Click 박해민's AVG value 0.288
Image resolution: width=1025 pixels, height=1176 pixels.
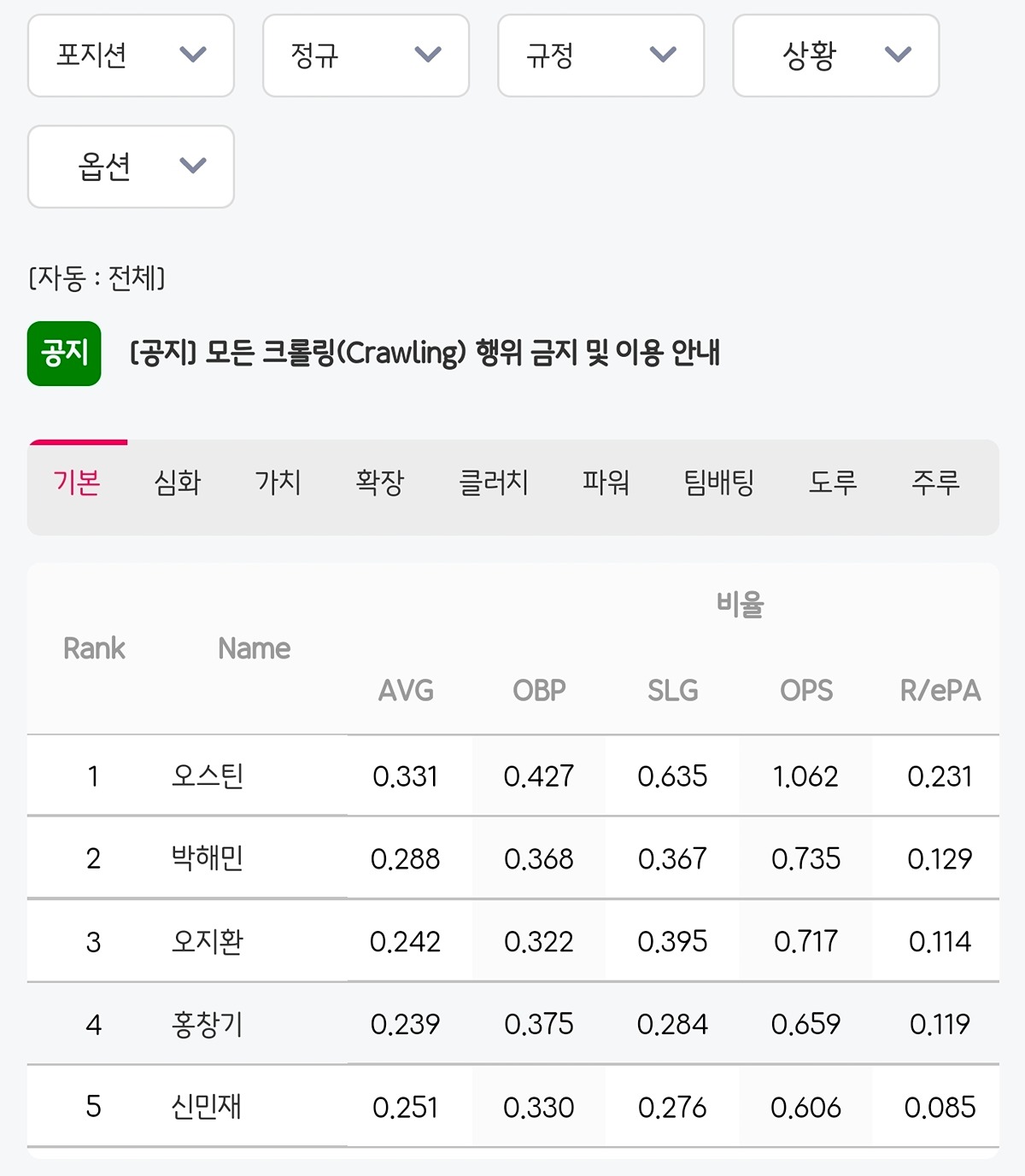[406, 858]
